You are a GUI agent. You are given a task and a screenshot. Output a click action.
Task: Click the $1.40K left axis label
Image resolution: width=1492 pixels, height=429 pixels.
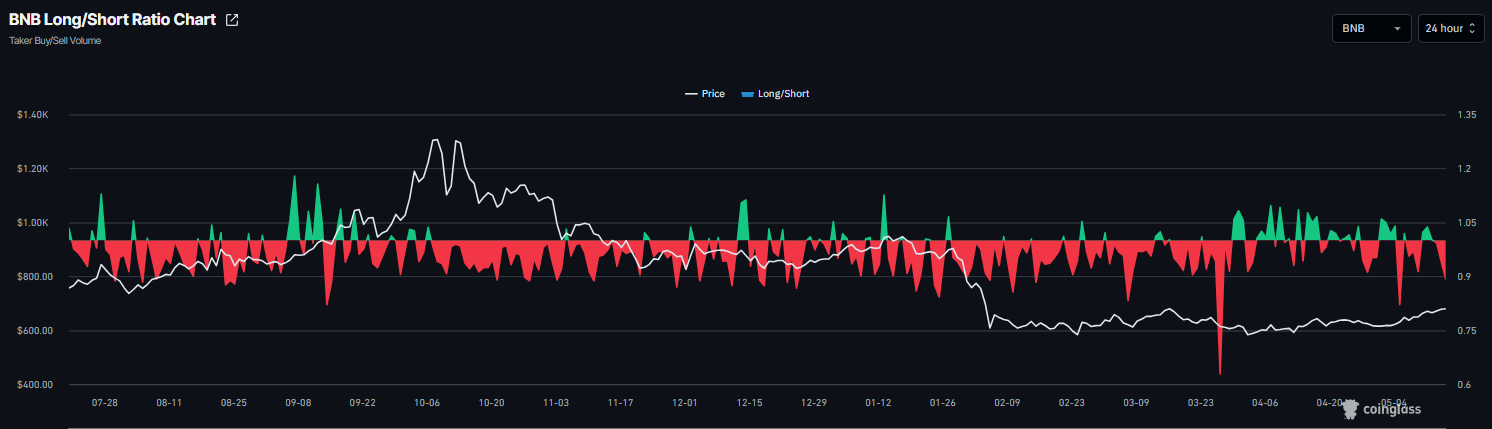(32, 116)
